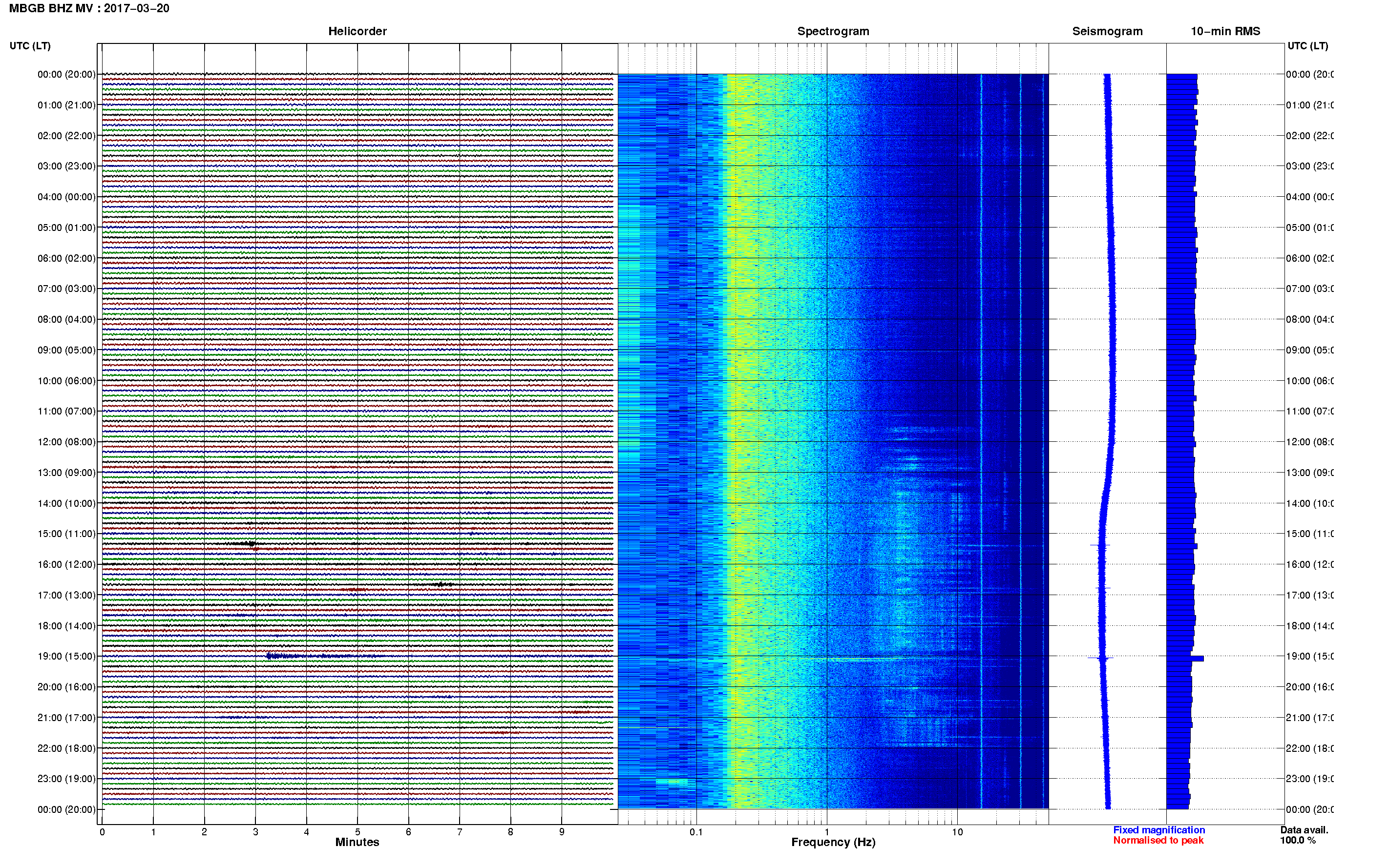Click the red Normalised to peak legend text
The height and width of the screenshot is (868, 1389).
(1158, 841)
